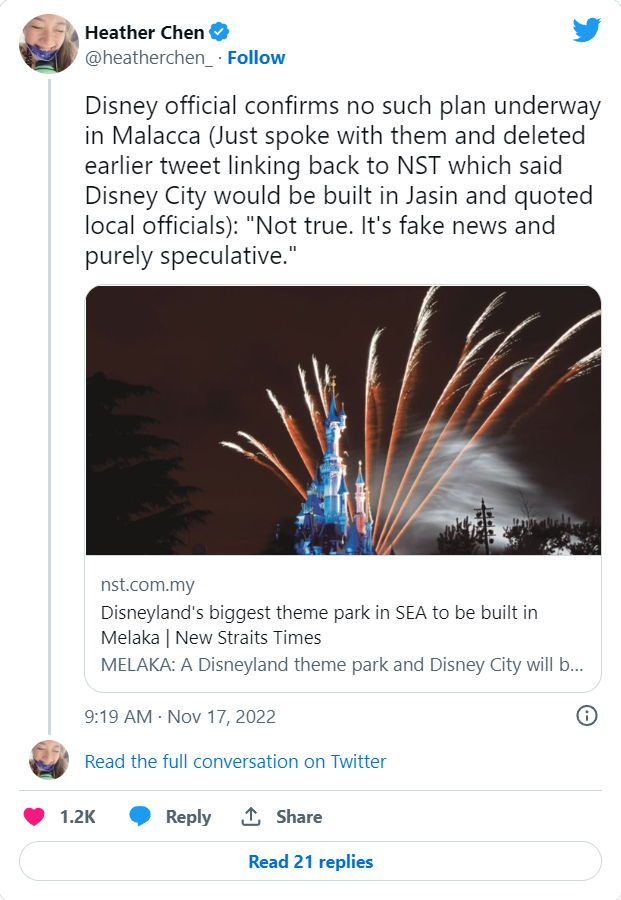Click the Reply text label
Image resolution: width=621 pixels, height=900 pixels.
188,816
